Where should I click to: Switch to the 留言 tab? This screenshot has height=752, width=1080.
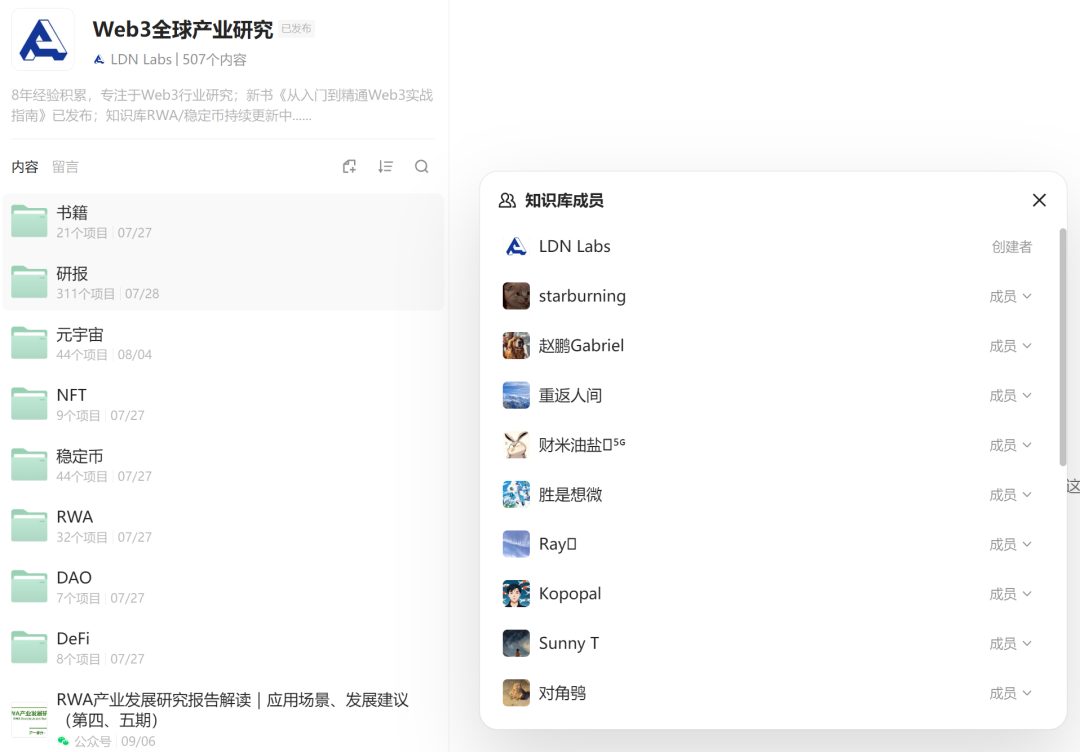pos(65,166)
